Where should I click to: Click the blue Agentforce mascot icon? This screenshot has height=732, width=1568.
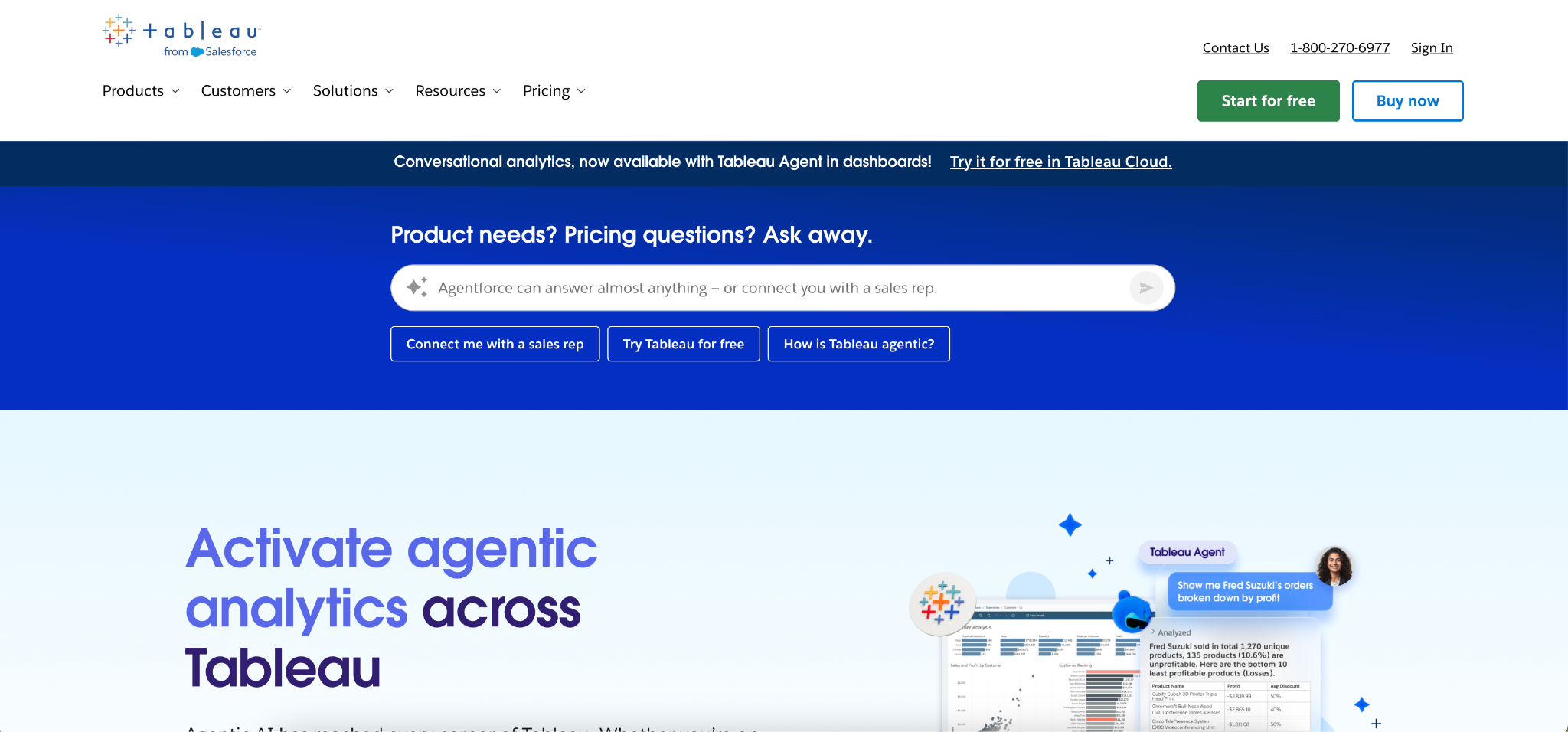coord(1132,611)
